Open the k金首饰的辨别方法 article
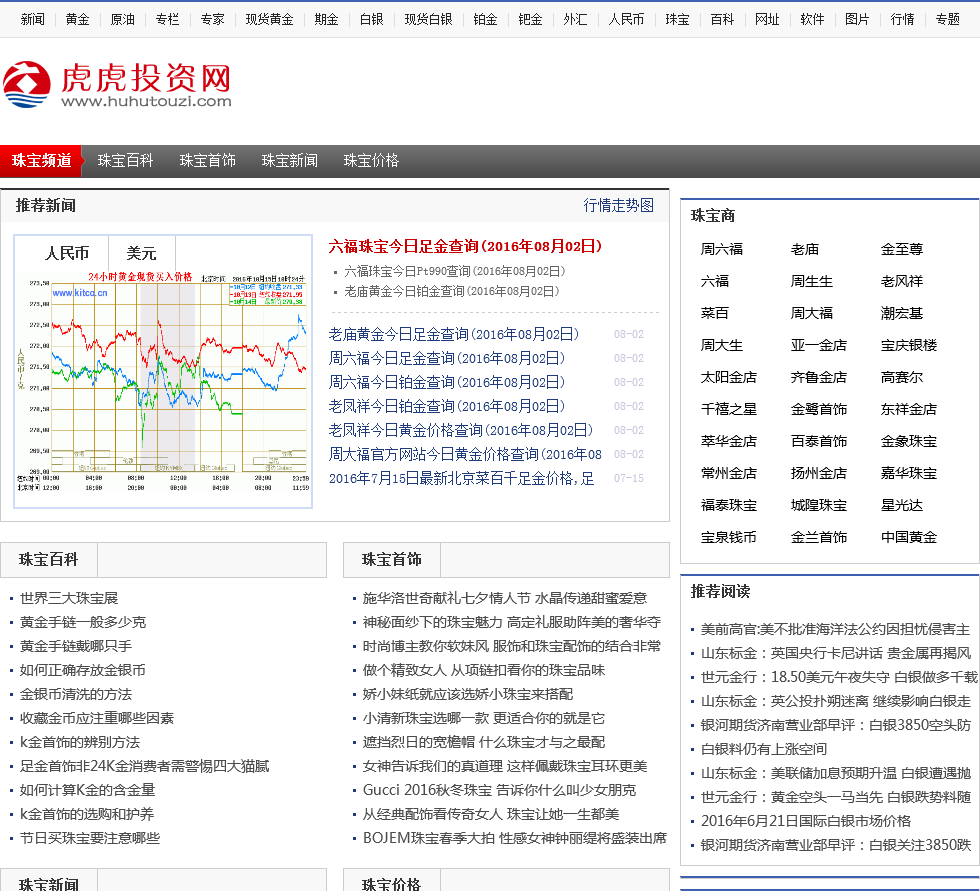The image size is (980, 891). click(80, 742)
